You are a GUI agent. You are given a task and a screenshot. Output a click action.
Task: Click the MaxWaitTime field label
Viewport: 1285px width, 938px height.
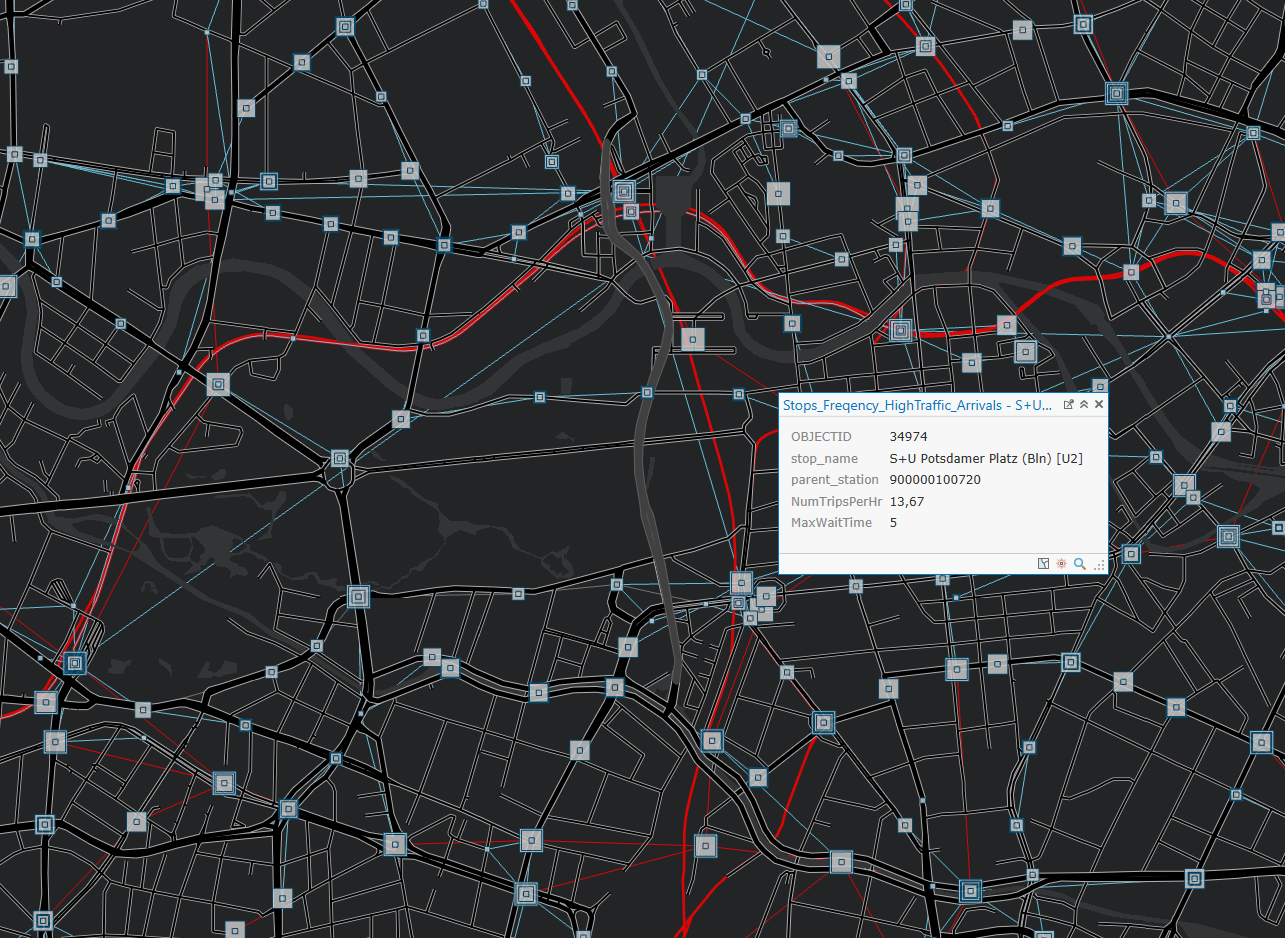[x=831, y=523]
